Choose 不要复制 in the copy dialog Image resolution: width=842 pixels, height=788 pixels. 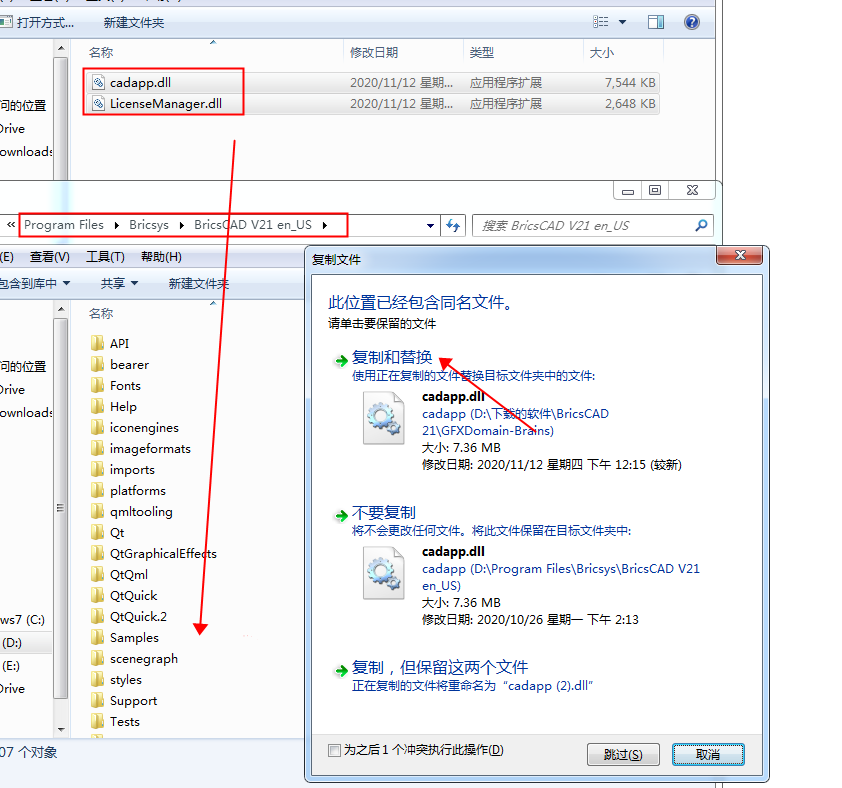[384, 512]
